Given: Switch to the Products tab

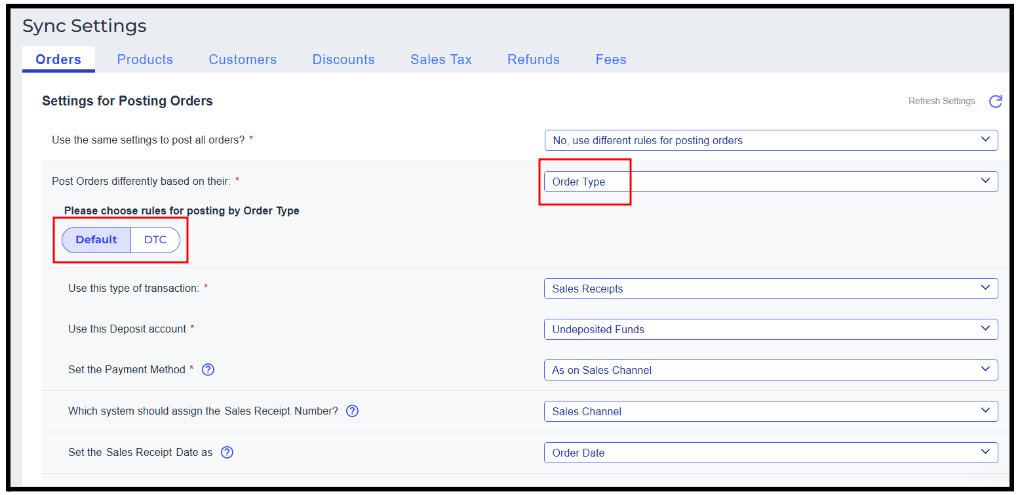Looking at the screenshot, I should [145, 60].
